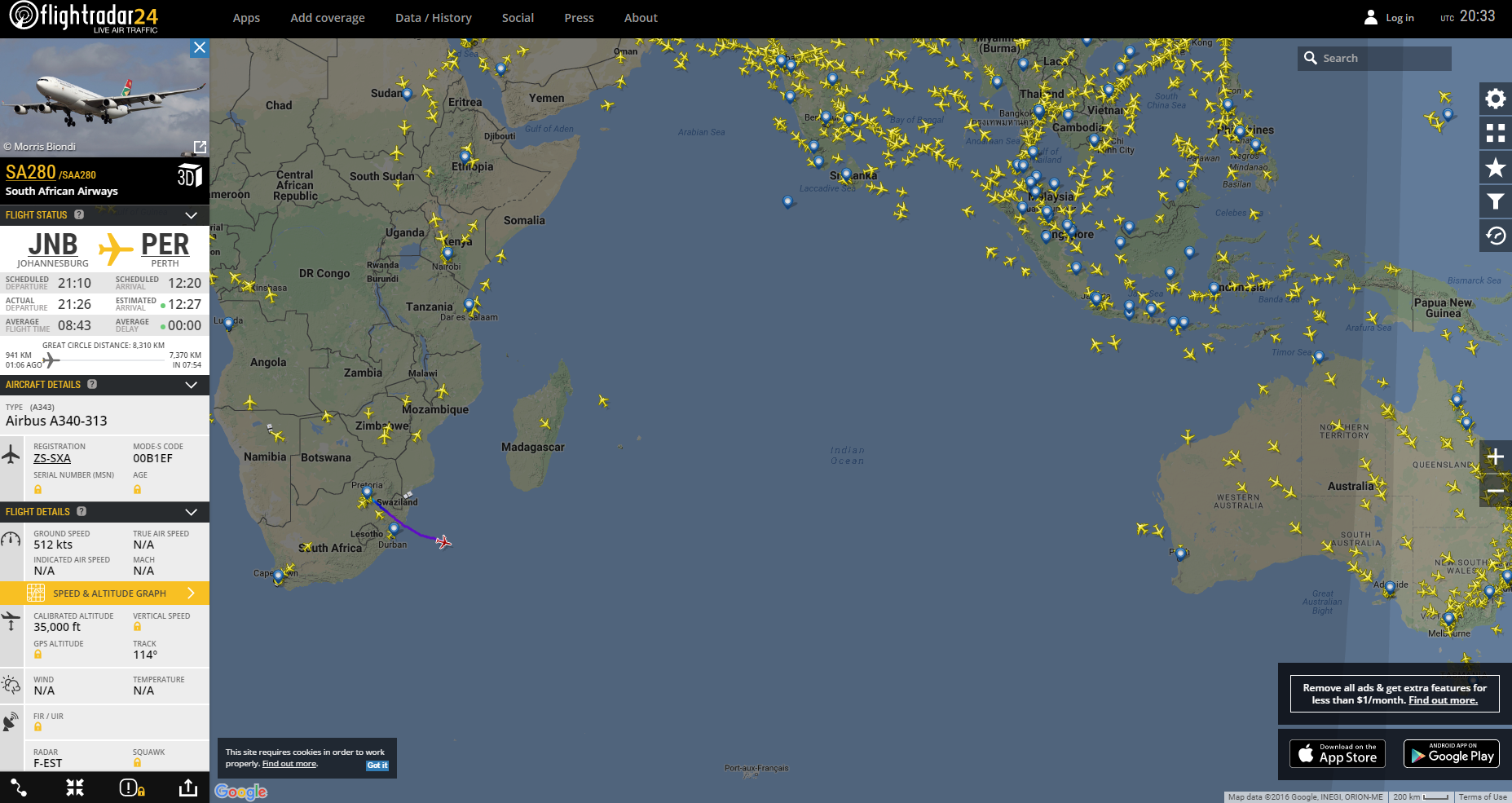This screenshot has height=803, width=1512.
Task: Click the locked alert exclamation icon
Action: [132, 788]
